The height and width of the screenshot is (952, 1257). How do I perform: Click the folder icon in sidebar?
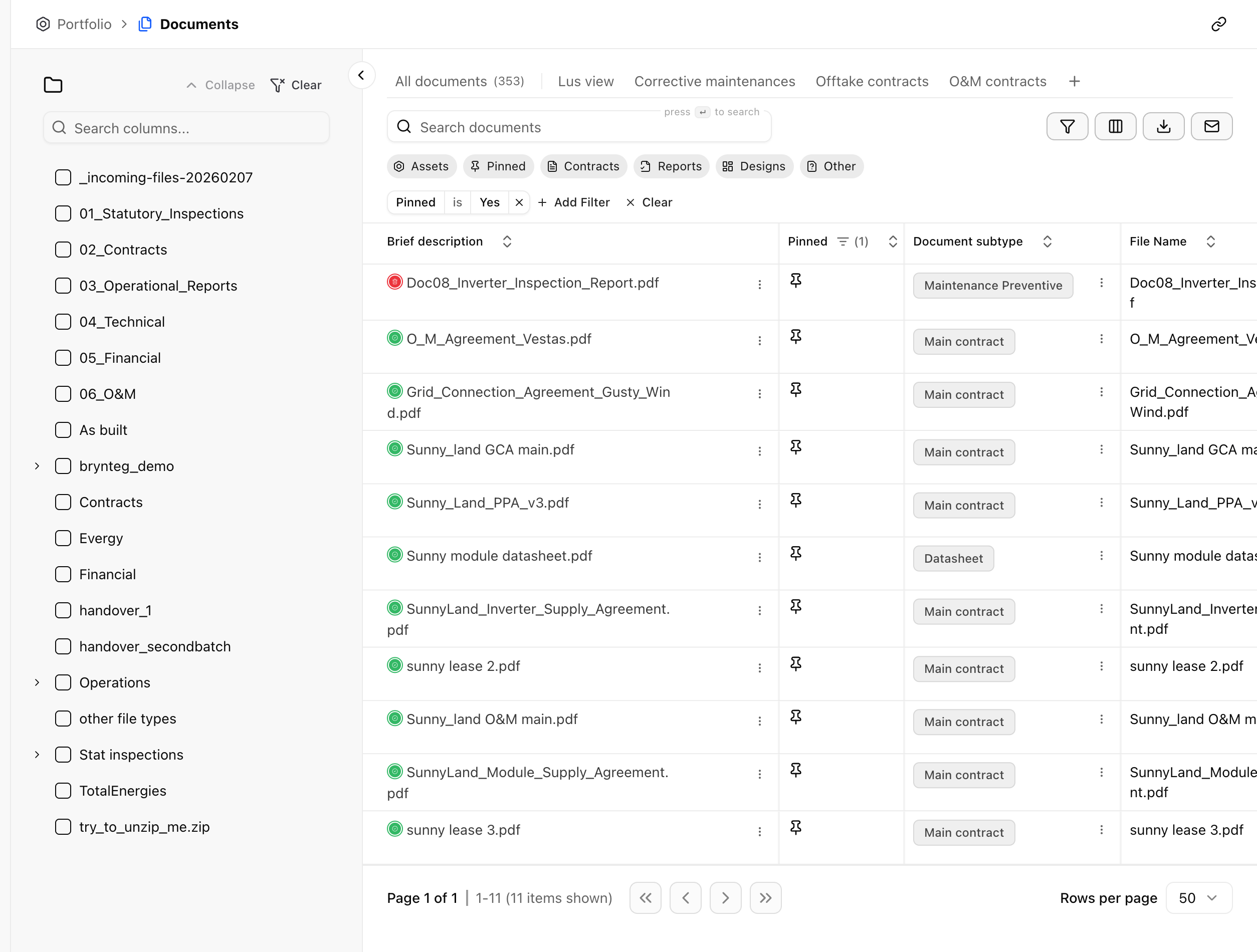[x=53, y=85]
